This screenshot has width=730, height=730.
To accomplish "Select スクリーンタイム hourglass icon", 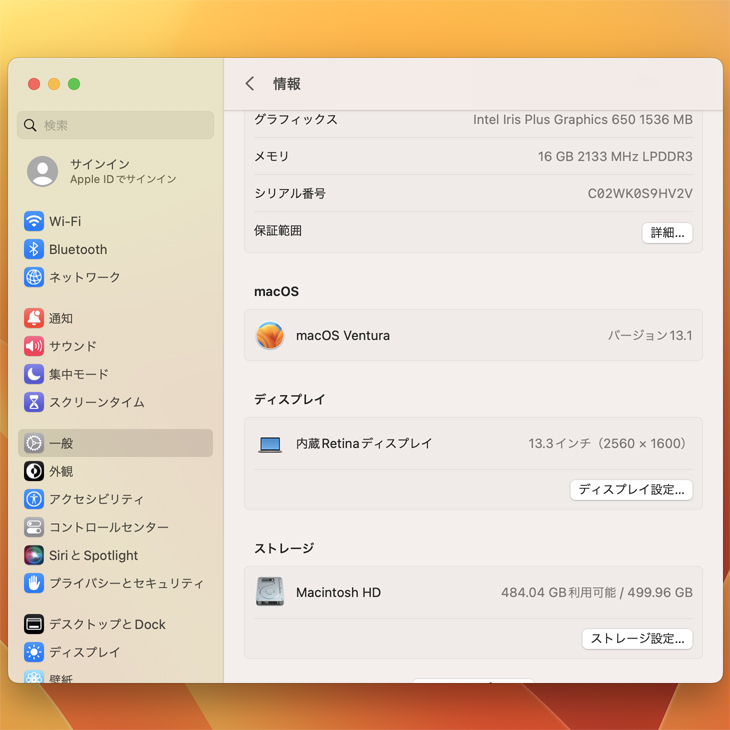I will (34, 402).
